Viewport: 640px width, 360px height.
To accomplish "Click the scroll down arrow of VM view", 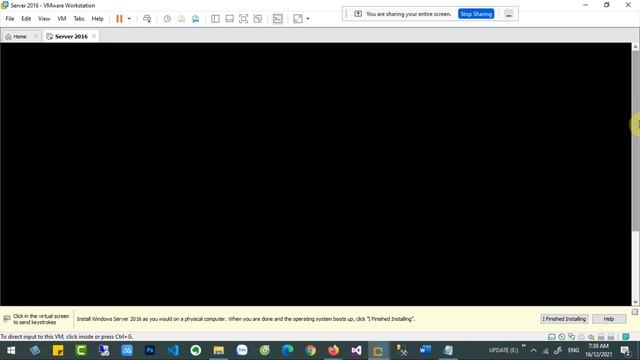I will click(x=636, y=302).
